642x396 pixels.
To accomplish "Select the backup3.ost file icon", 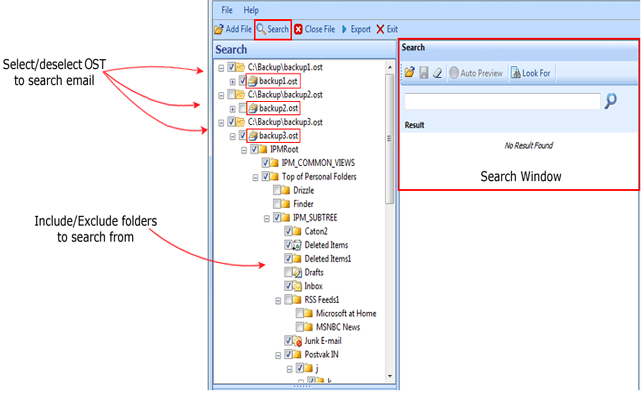I will click(253, 136).
